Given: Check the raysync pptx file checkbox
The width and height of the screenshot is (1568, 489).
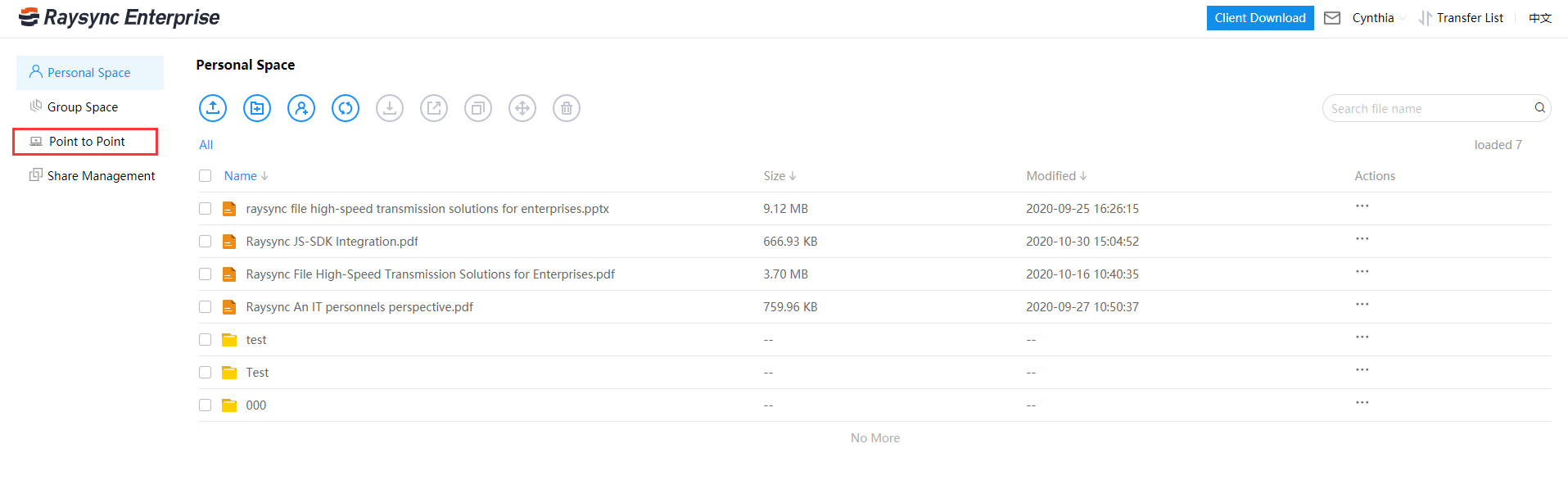Looking at the screenshot, I should coord(206,209).
